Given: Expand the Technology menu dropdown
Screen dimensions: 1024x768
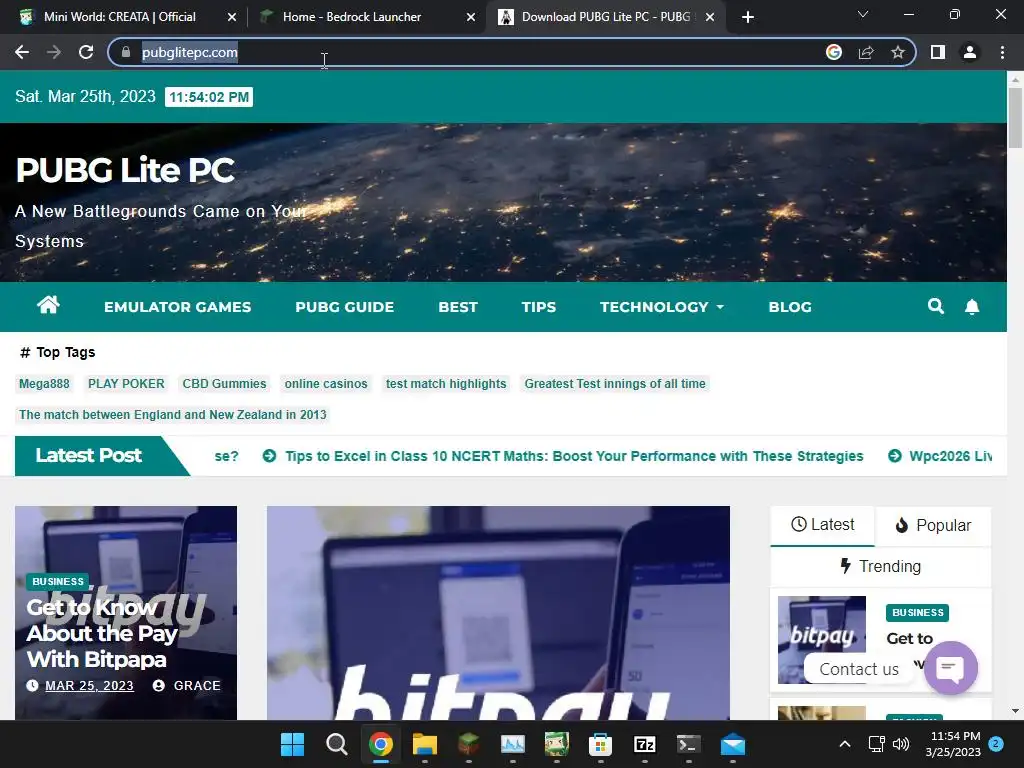Looking at the screenshot, I should (662, 307).
